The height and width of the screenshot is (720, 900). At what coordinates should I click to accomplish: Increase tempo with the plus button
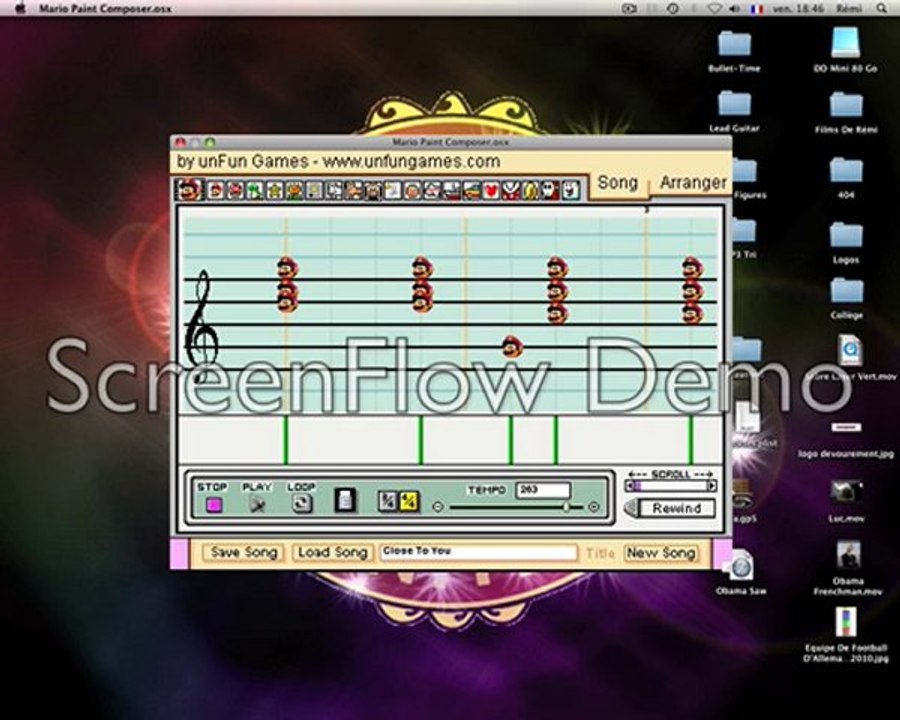click(x=594, y=507)
